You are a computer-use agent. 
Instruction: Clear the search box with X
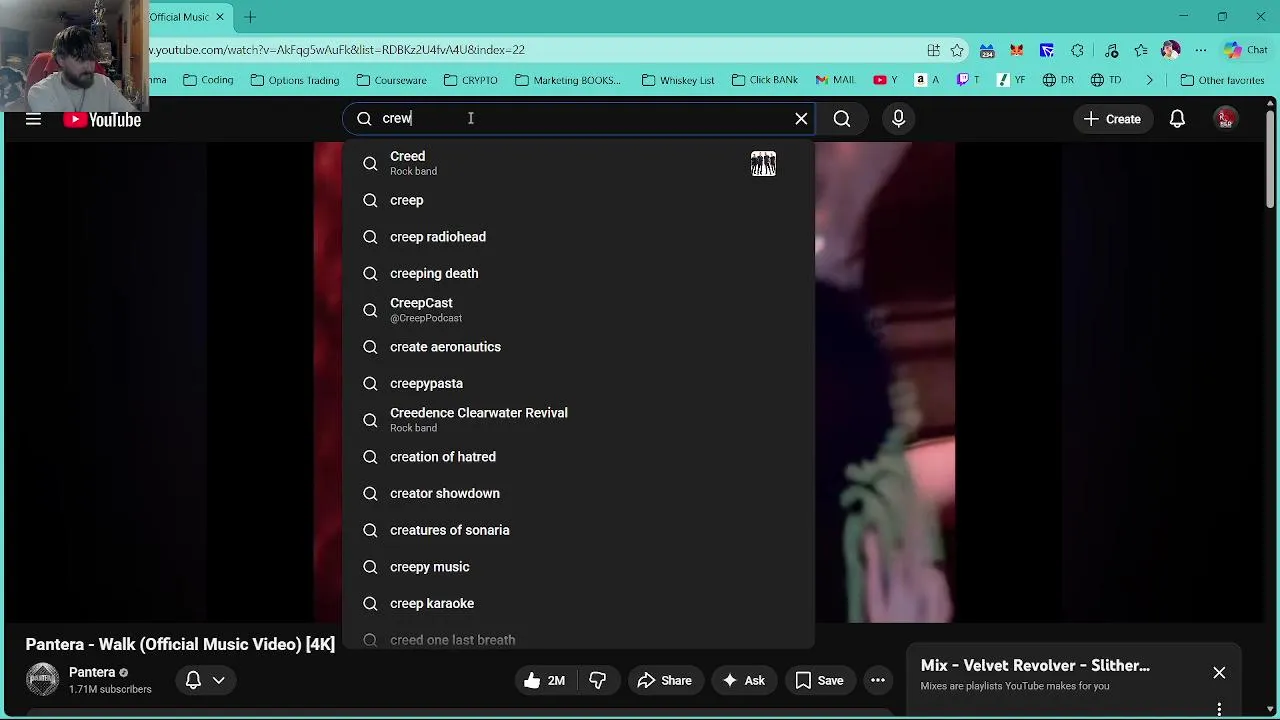tap(801, 119)
